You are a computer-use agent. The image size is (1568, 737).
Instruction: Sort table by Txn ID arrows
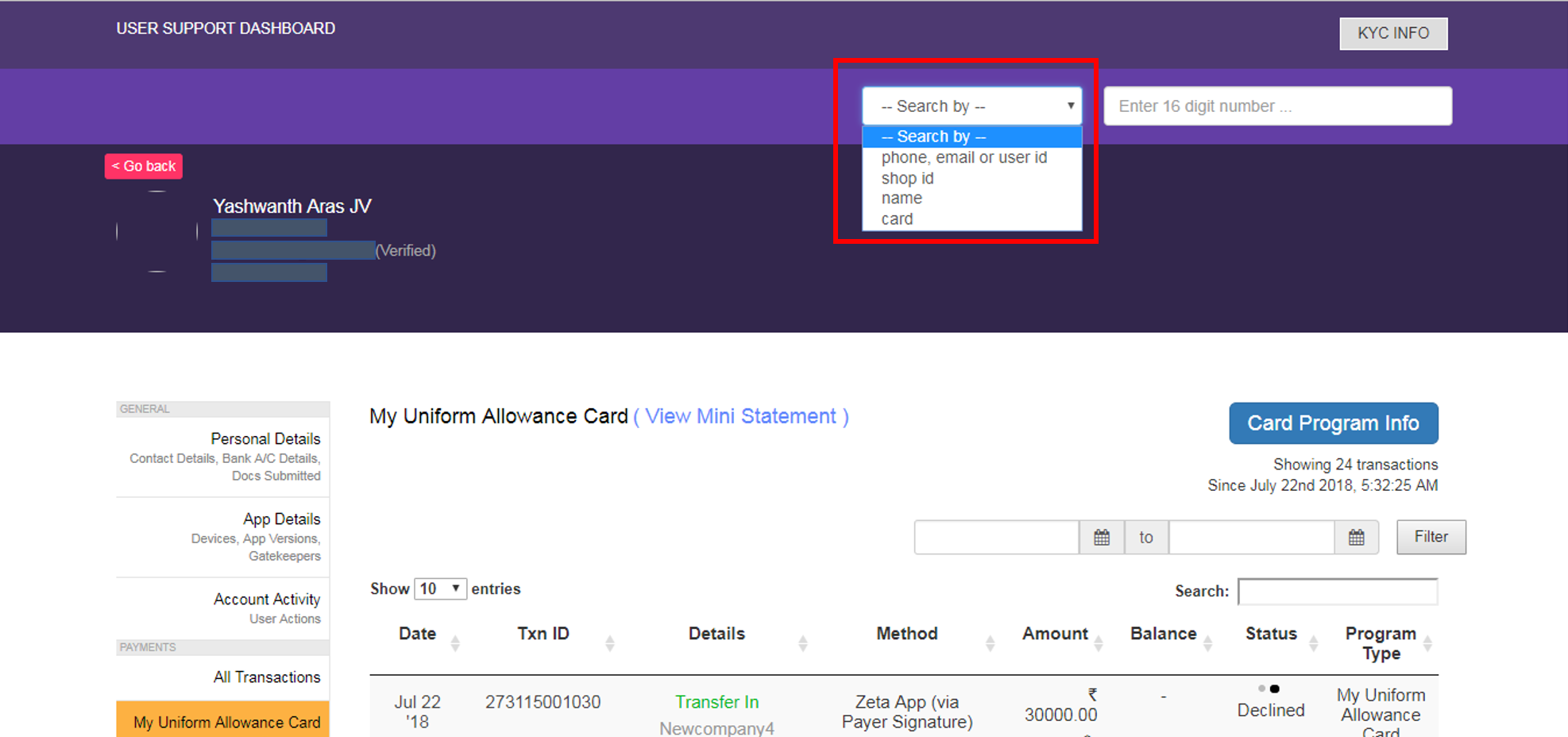click(x=610, y=643)
